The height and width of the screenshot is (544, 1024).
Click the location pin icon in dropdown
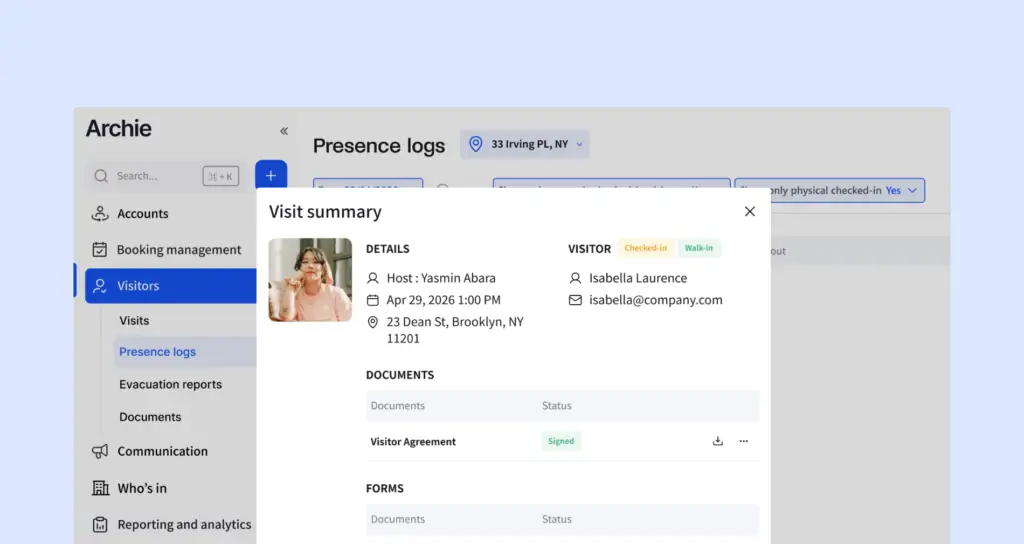[475, 144]
